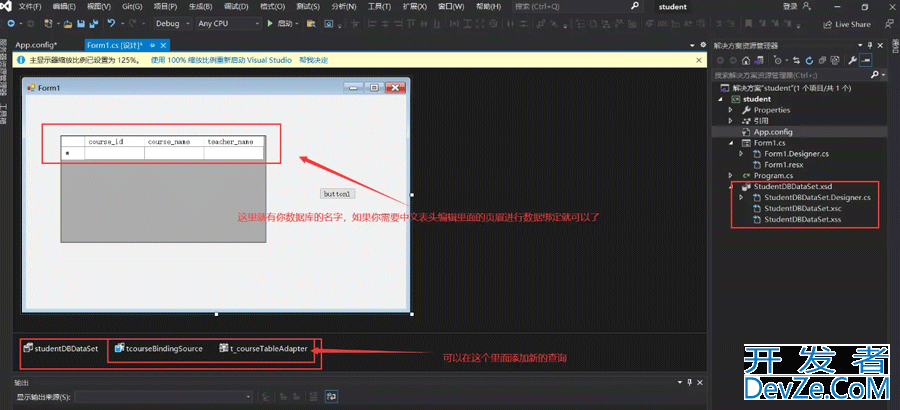Screen dimensions: 900x410
Task: Click the pending changes filter icon
Action: (778, 60)
